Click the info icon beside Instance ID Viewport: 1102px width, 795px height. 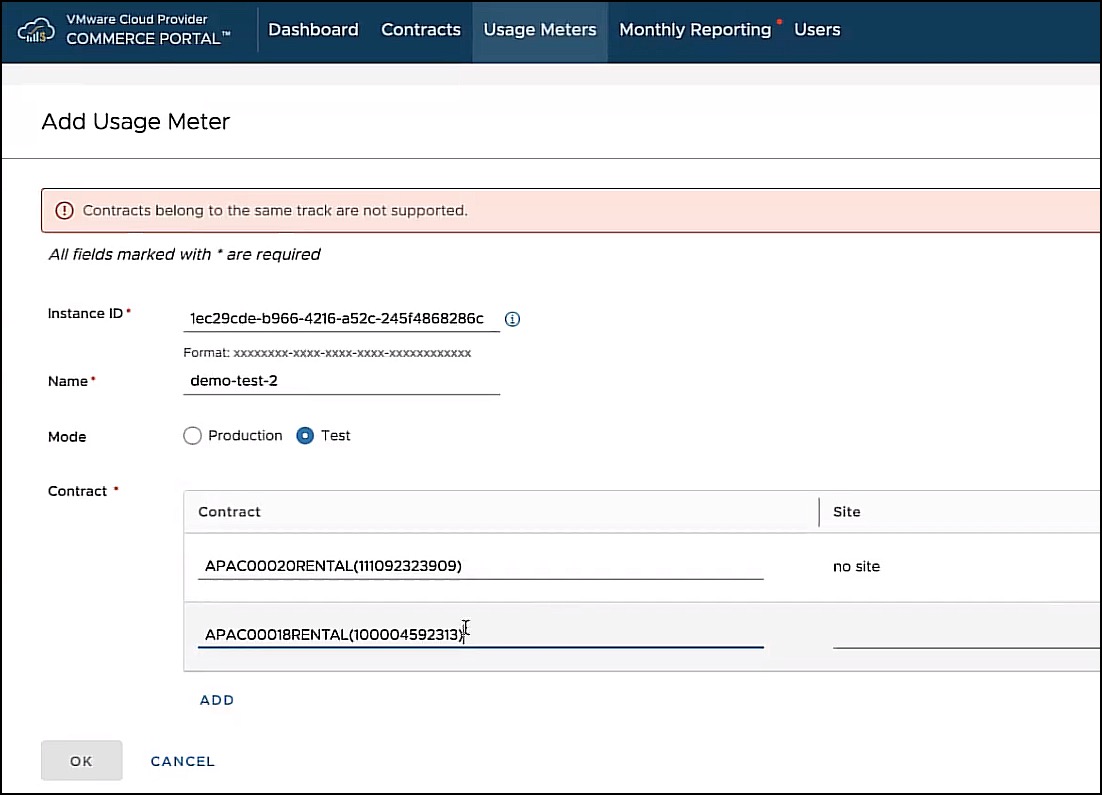tap(513, 320)
